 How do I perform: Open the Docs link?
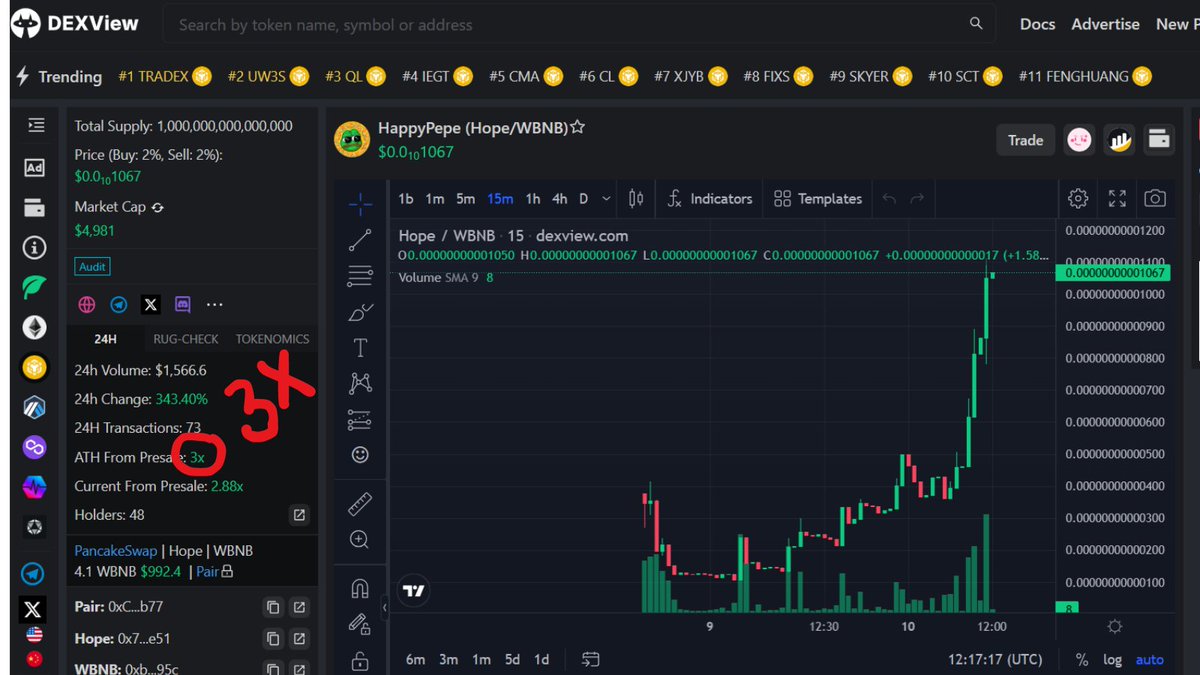1037,24
